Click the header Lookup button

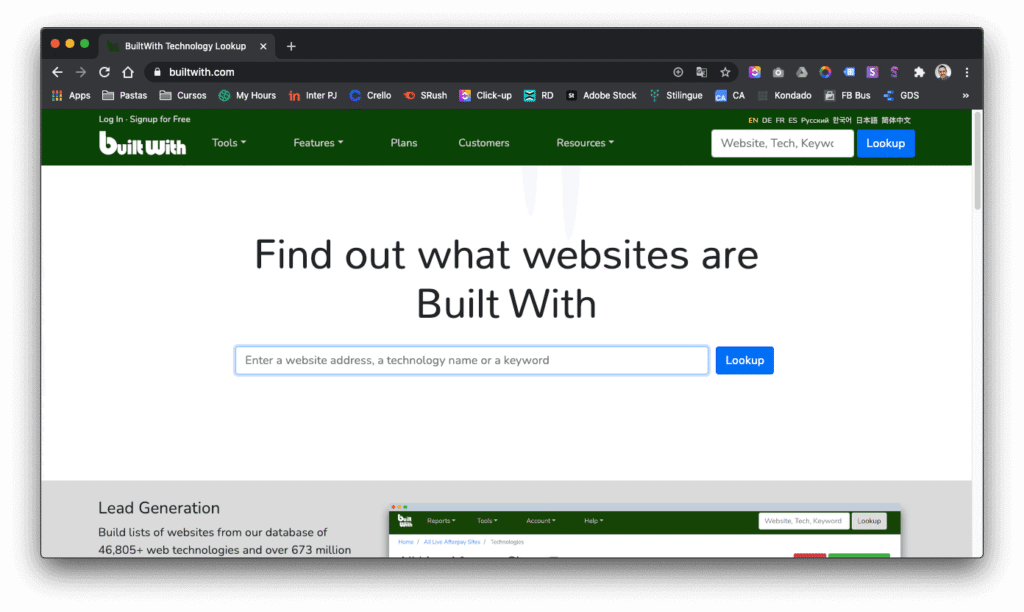886,143
